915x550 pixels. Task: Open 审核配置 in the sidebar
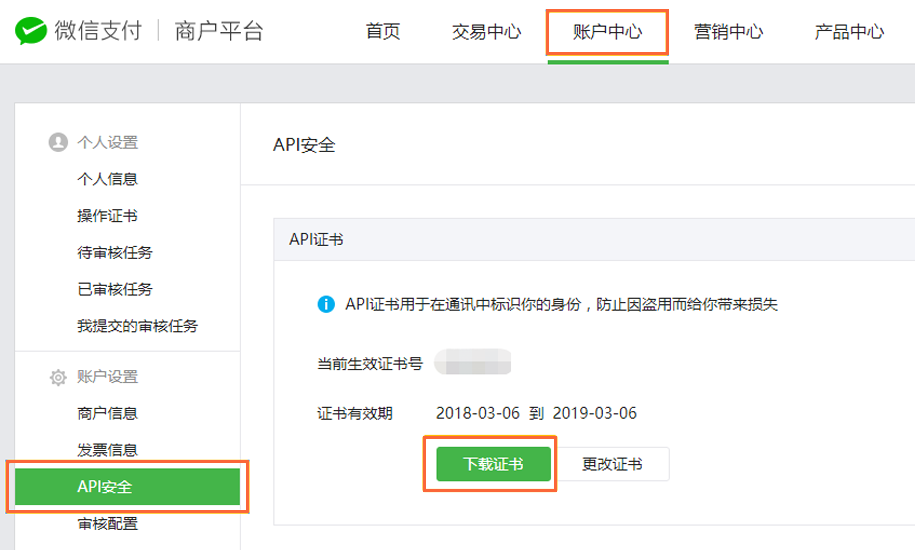click(107, 523)
